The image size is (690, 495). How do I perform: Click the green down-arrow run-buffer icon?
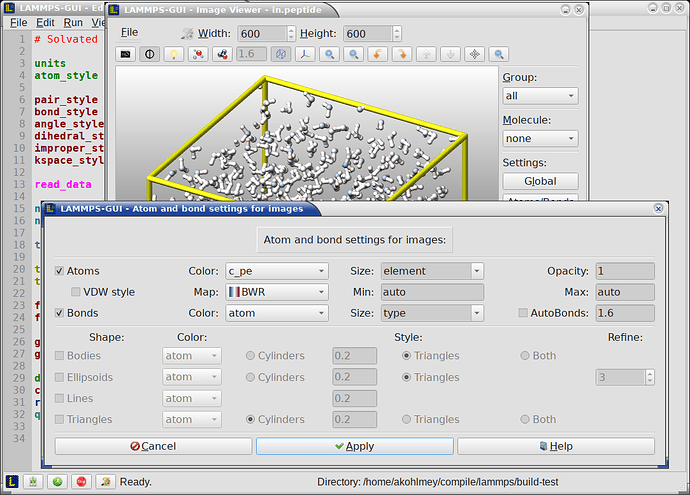pos(33,481)
